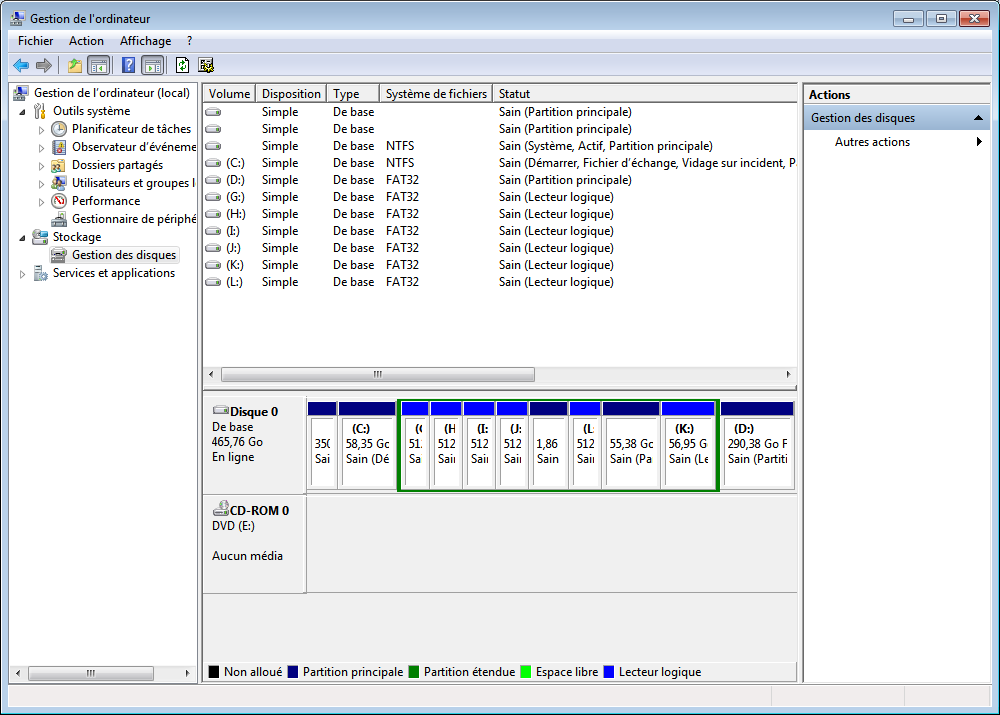Click the up one level folder icon
Viewport: 1000px width, 715px height.
pos(74,65)
